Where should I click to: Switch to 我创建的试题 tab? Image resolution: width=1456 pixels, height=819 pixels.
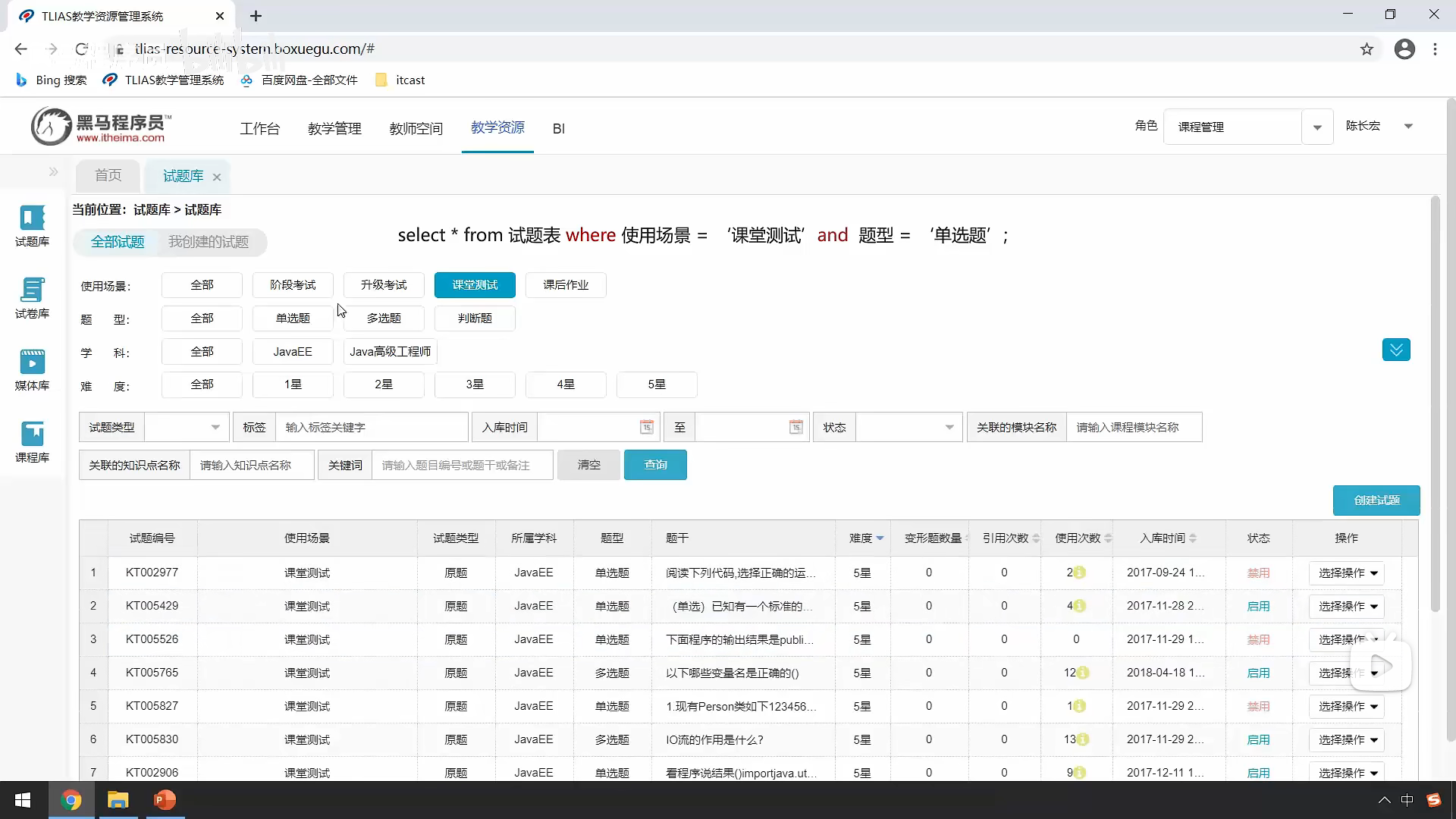click(x=209, y=242)
